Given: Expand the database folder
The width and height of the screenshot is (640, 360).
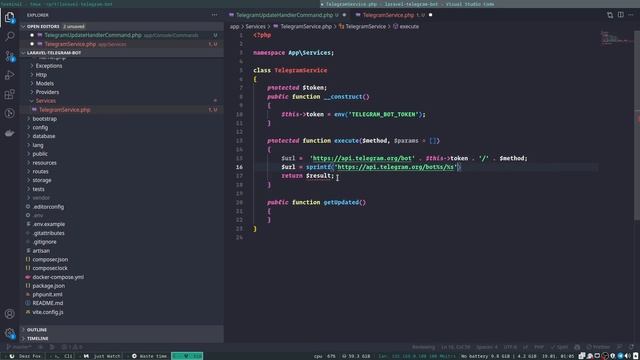Looking at the screenshot, I should point(44,136).
